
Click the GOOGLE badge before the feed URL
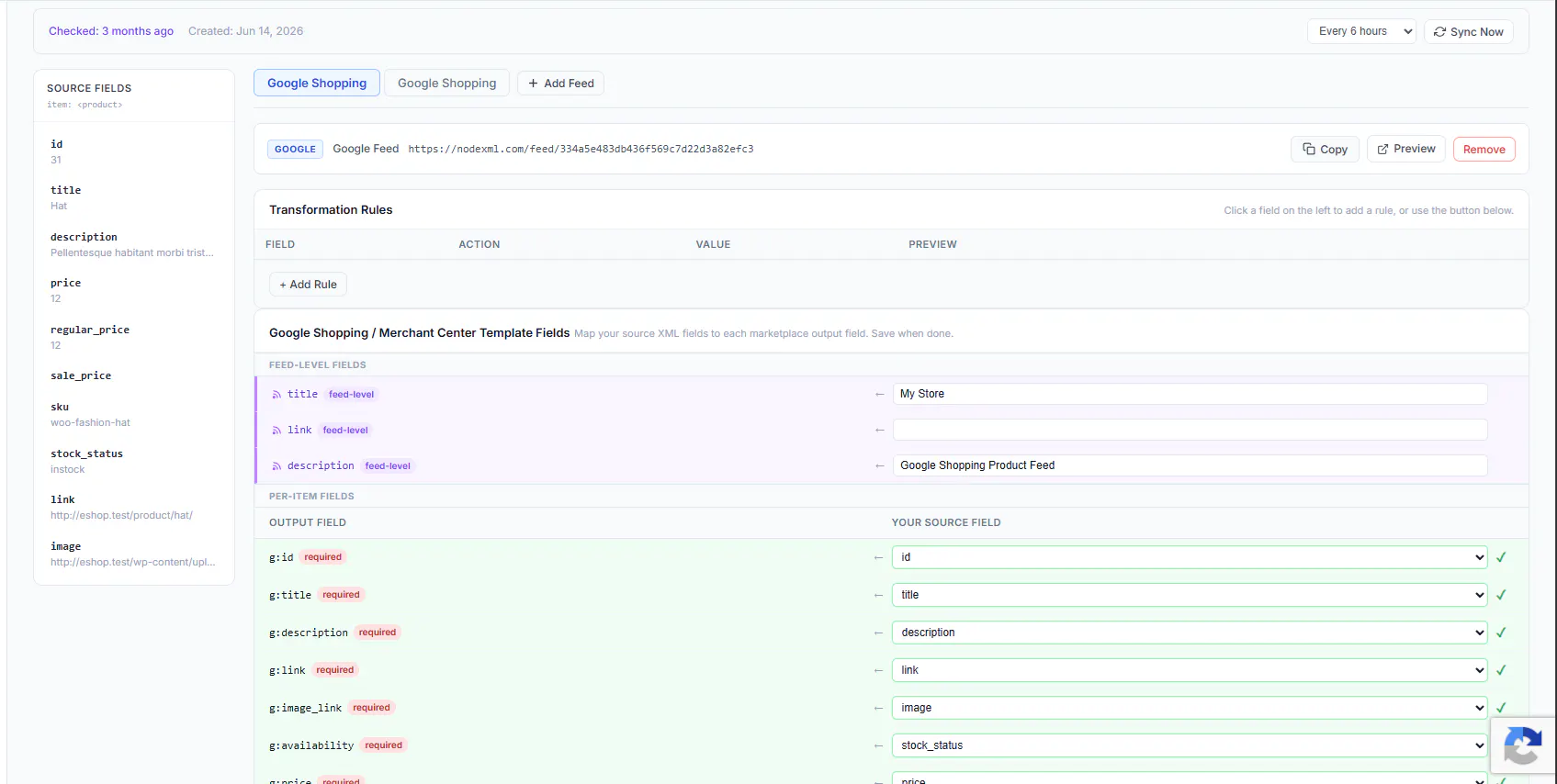[x=295, y=149]
